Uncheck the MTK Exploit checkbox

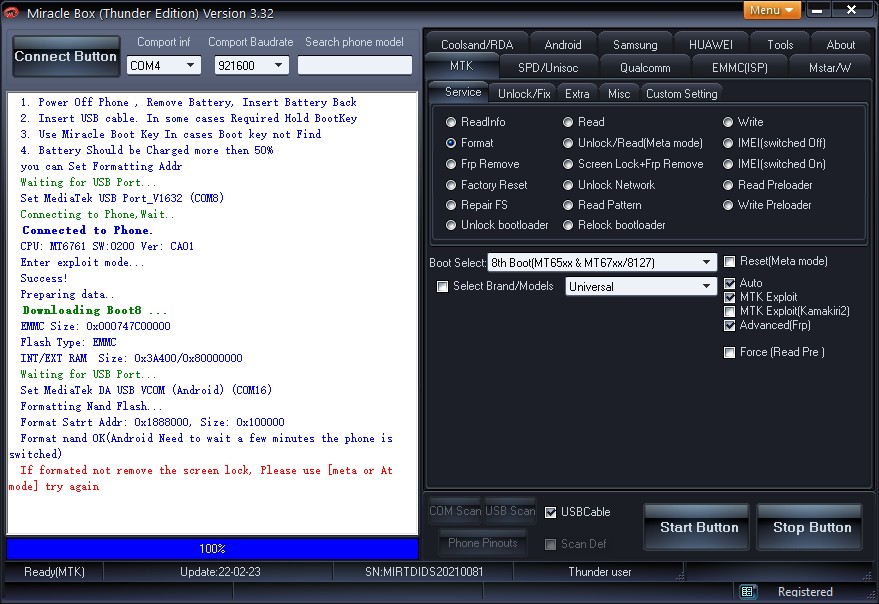(729, 297)
